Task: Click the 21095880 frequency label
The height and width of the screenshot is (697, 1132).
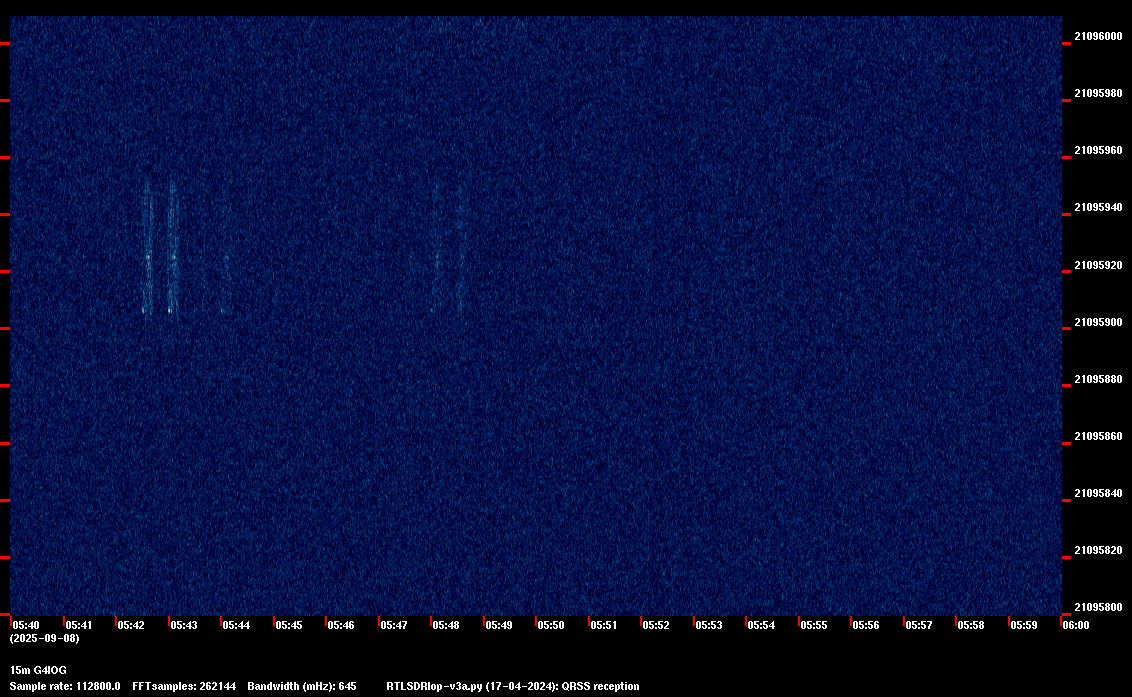Action: [1099, 379]
